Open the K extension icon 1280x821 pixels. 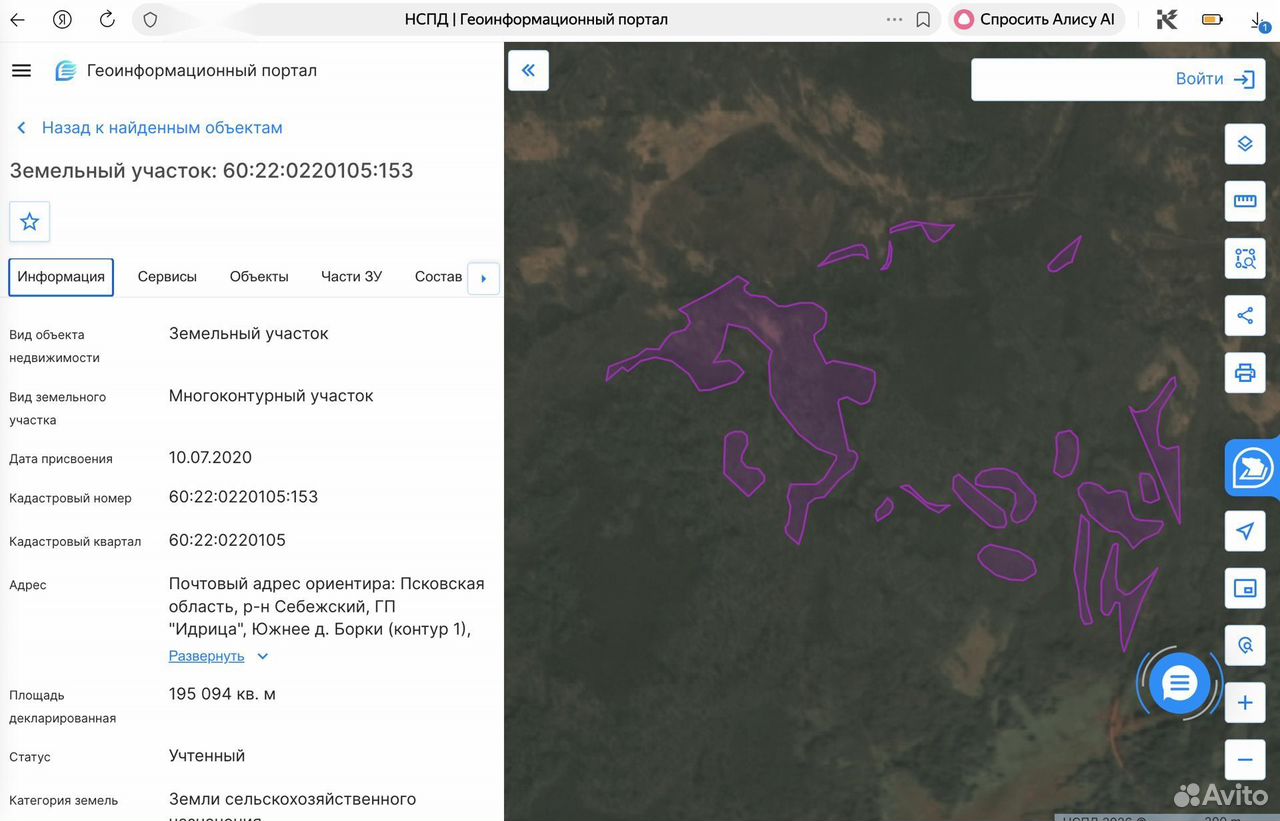point(1166,19)
